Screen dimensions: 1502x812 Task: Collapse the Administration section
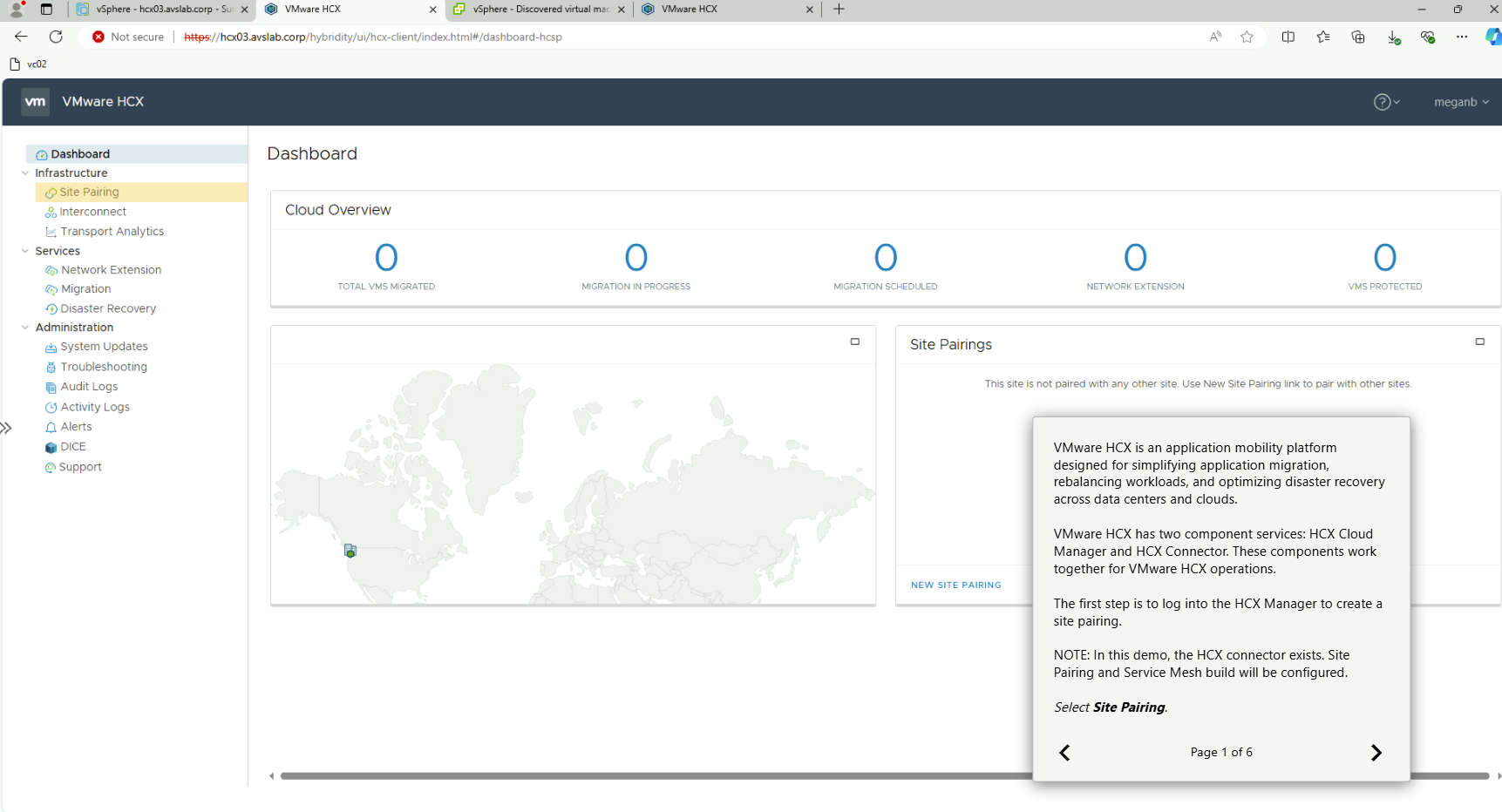coord(25,328)
